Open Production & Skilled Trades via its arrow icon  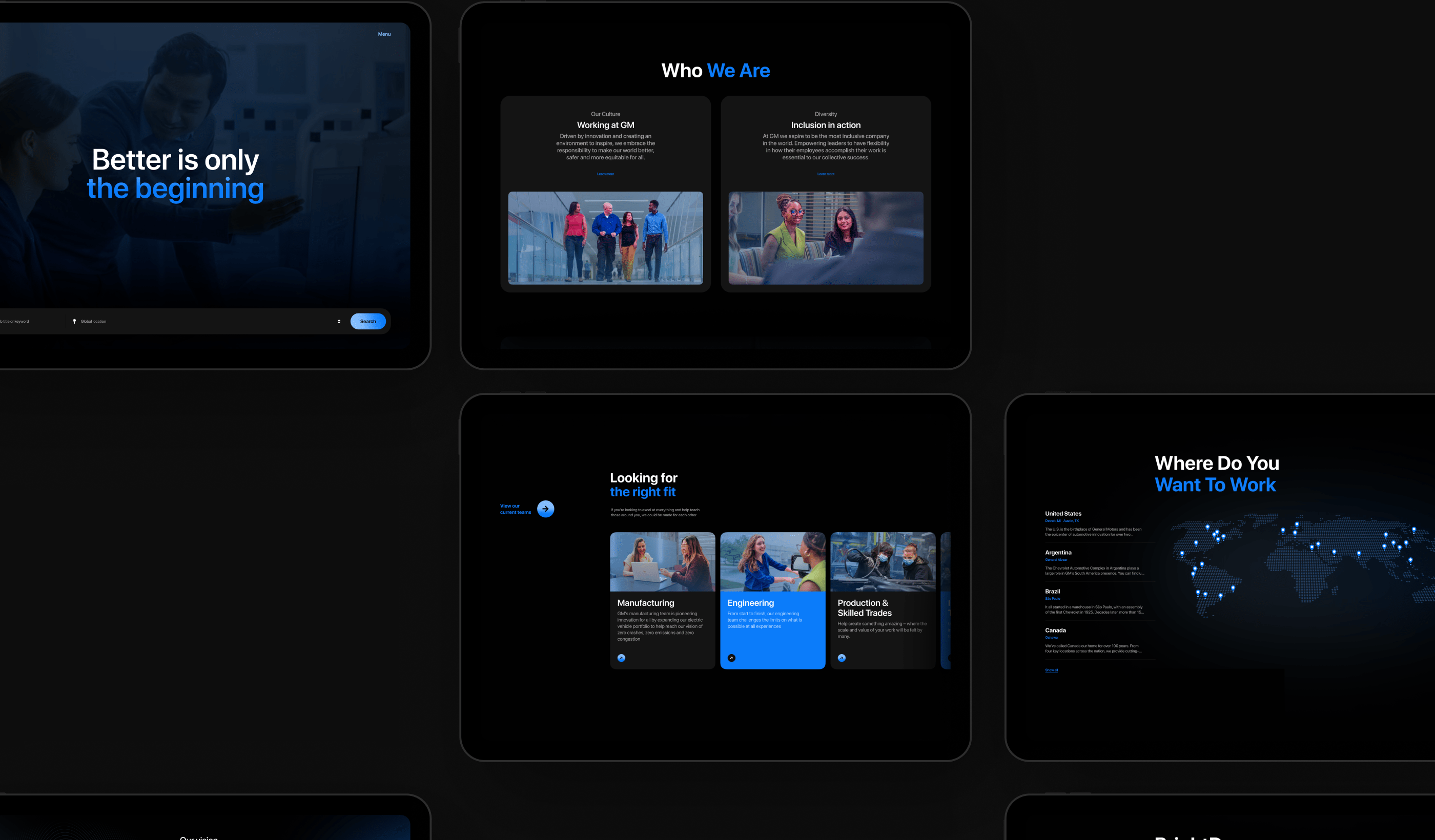[x=841, y=658]
